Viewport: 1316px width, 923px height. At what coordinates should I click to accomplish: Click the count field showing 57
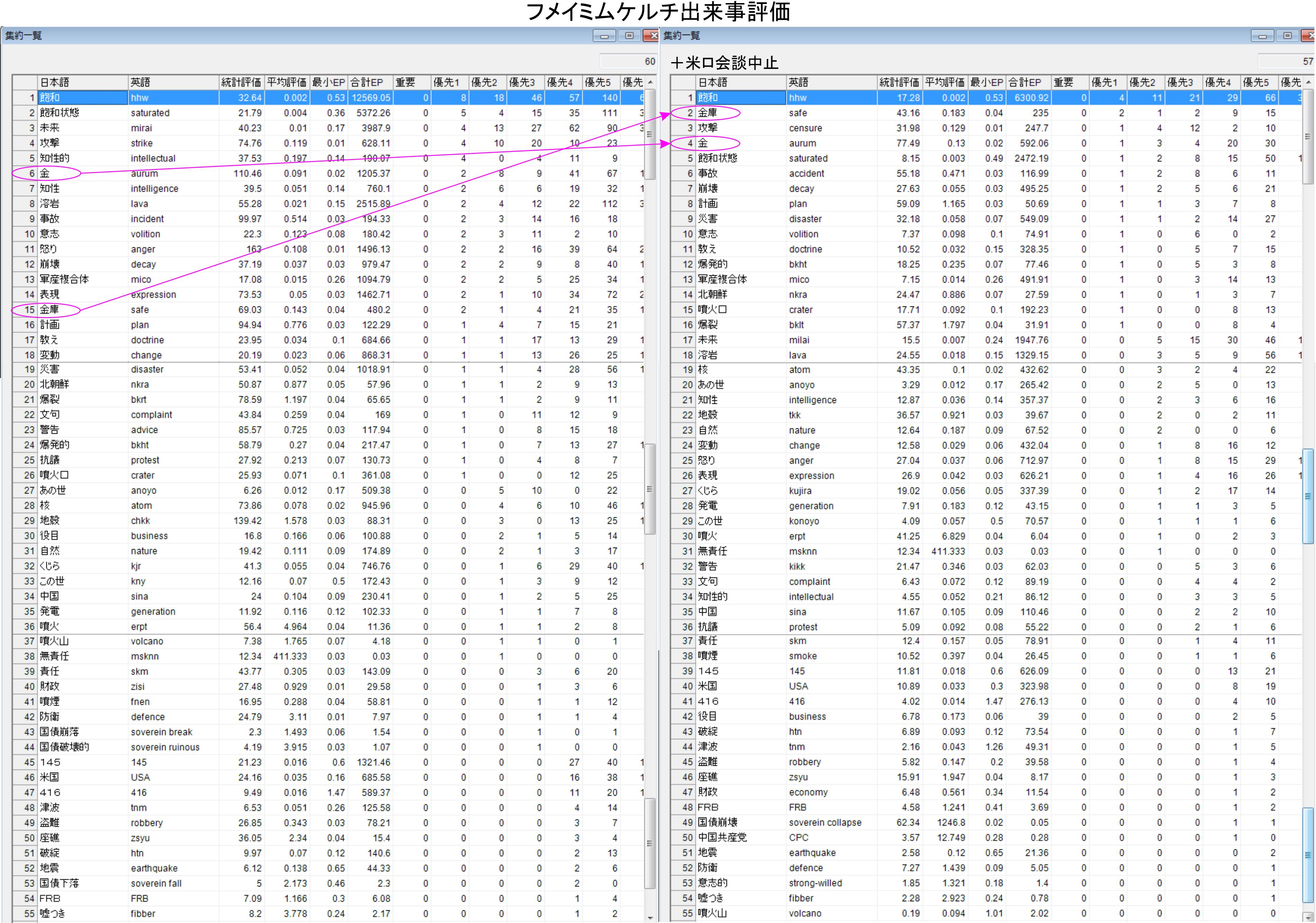tap(1287, 61)
